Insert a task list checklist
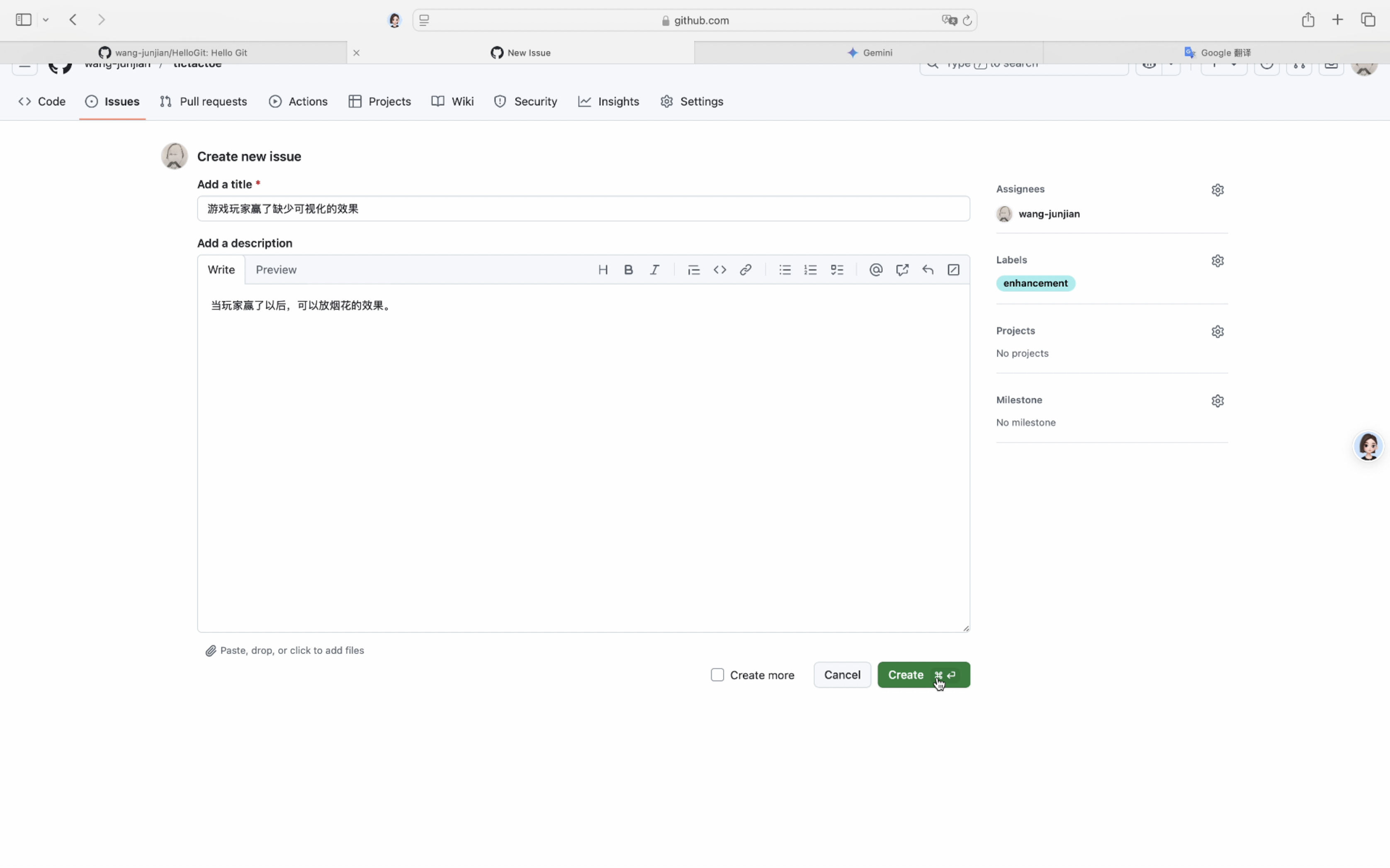 pyautogui.click(x=837, y=270)
